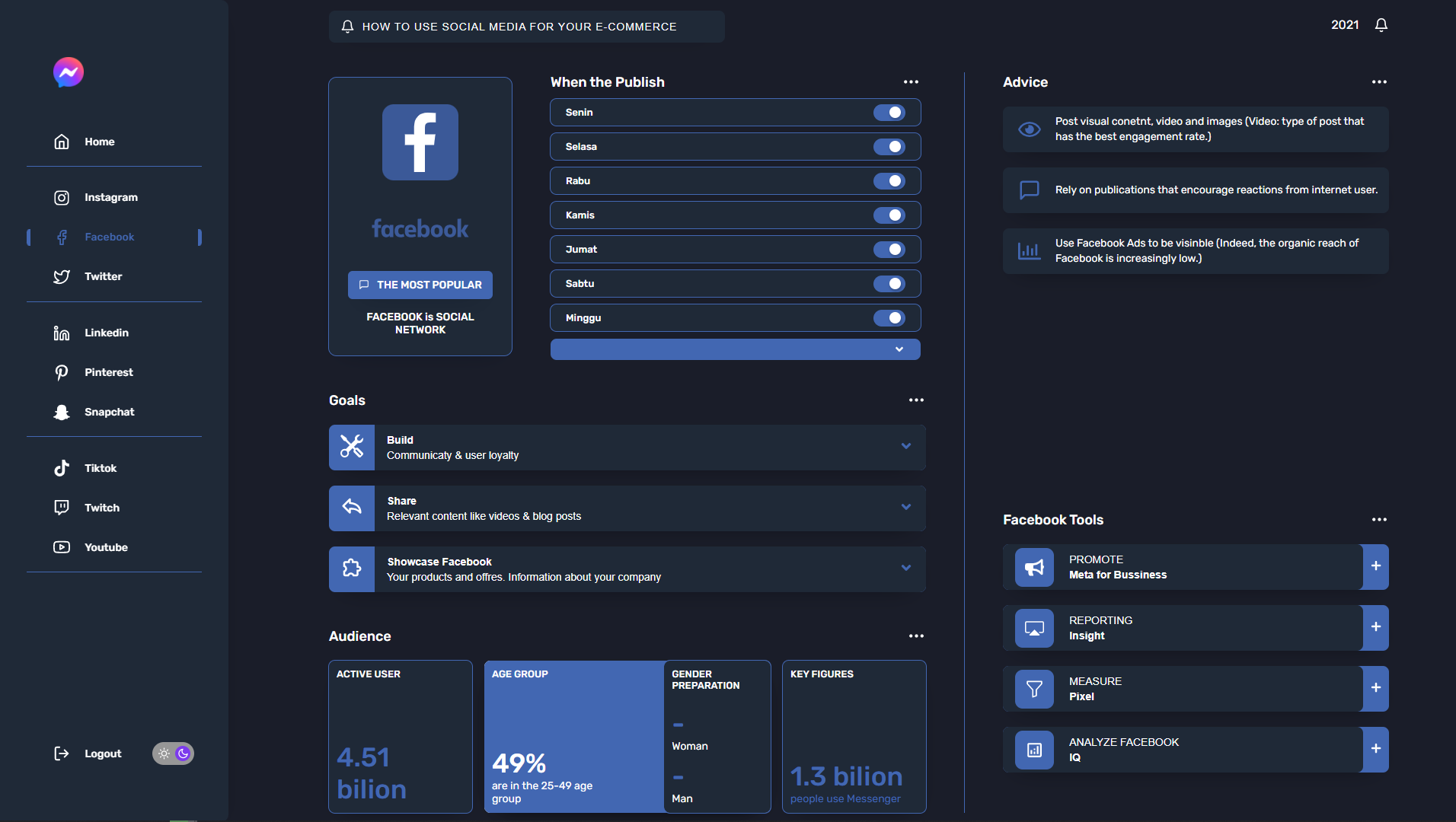Open the Audience three-dot menu
The height and width of the screenshot is (822, 1456).
point(916,636)
